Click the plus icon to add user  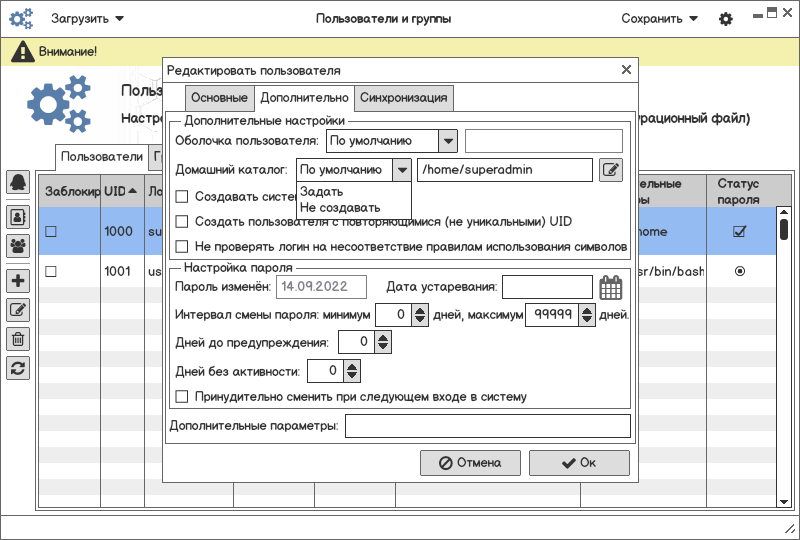pos(18,281)
